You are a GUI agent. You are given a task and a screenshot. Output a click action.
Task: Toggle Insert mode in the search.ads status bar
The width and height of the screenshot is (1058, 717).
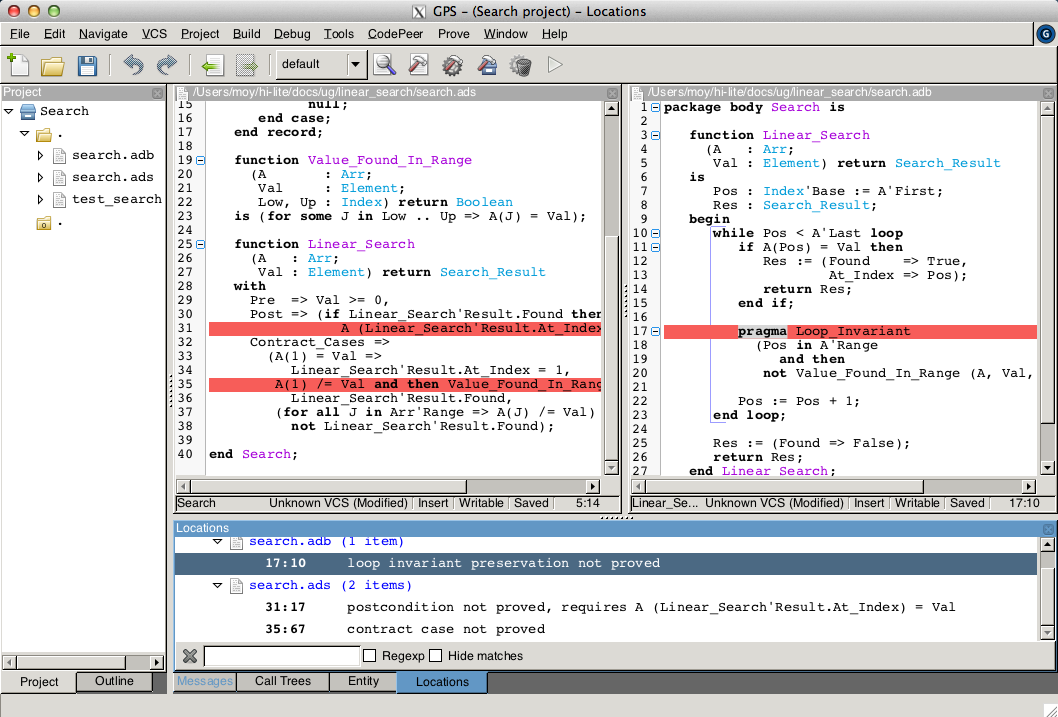[433, 503]
